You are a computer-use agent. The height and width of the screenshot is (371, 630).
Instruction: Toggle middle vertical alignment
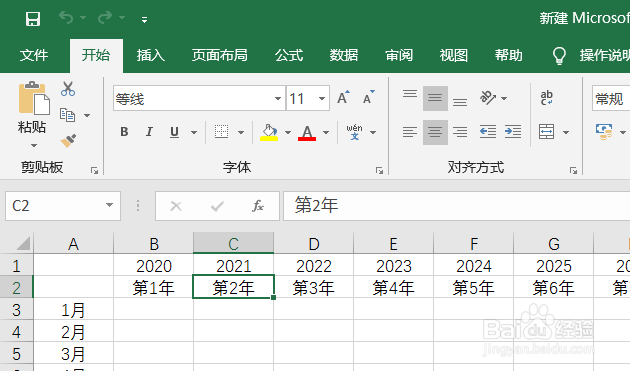click(x=435, y=98)
